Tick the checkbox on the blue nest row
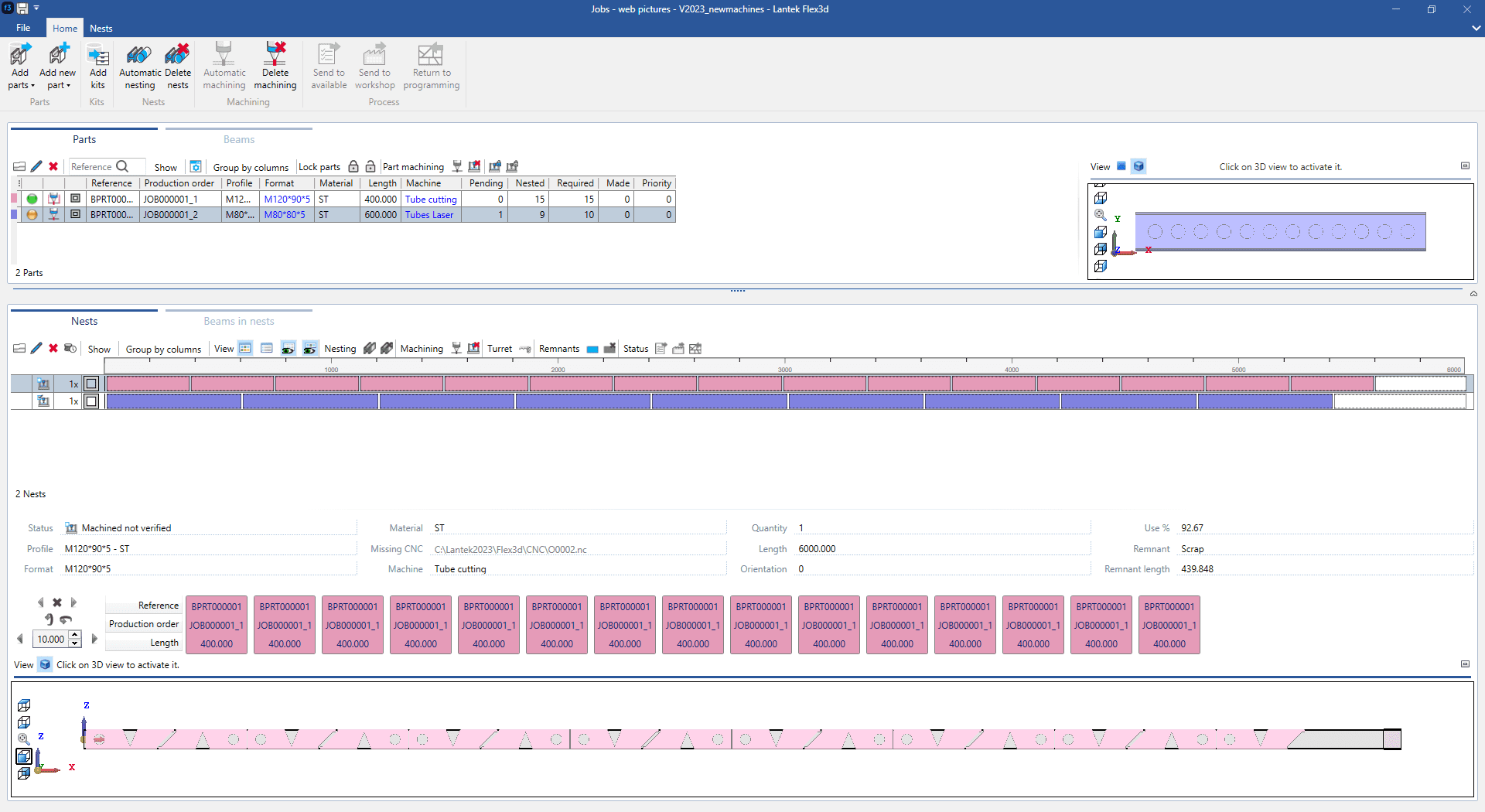The image size is (1485, 812). [x=91, y=401]
